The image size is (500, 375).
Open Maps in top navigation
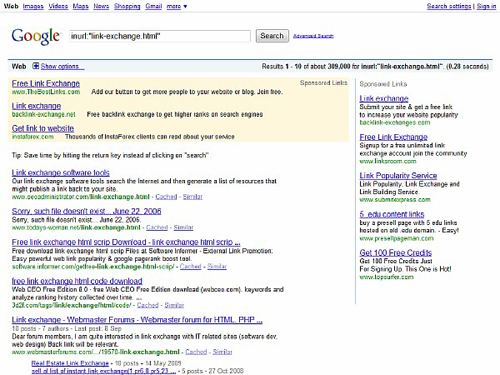[81, 6]
